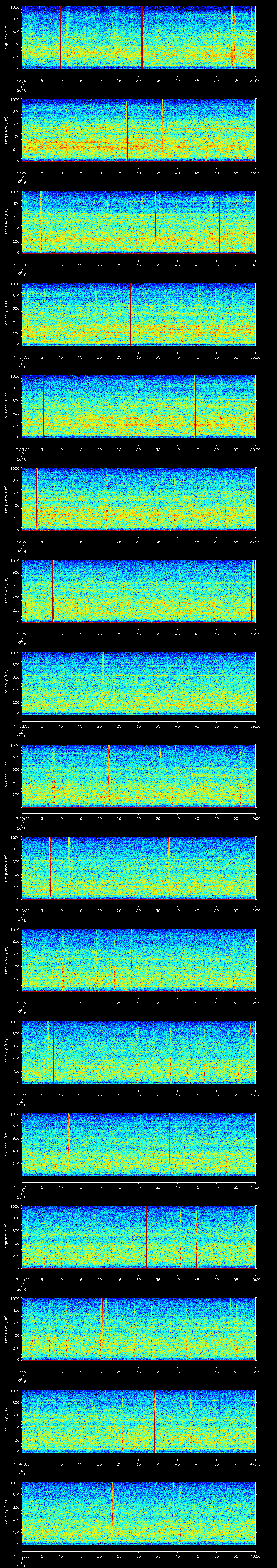
Task: Click the 48:00 end time label
Action: click(256, 1556)
